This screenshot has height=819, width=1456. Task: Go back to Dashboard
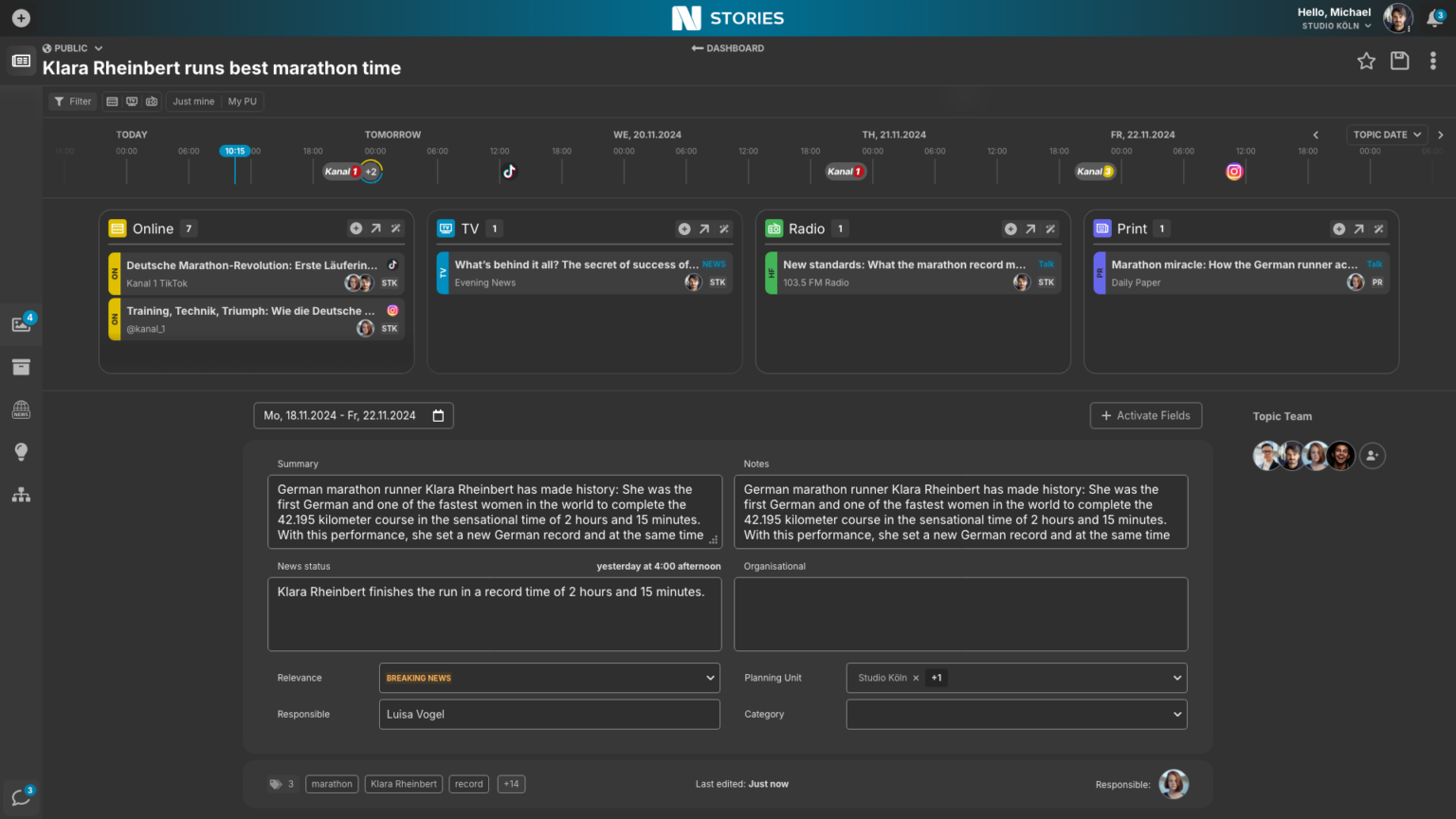point(728,48)
